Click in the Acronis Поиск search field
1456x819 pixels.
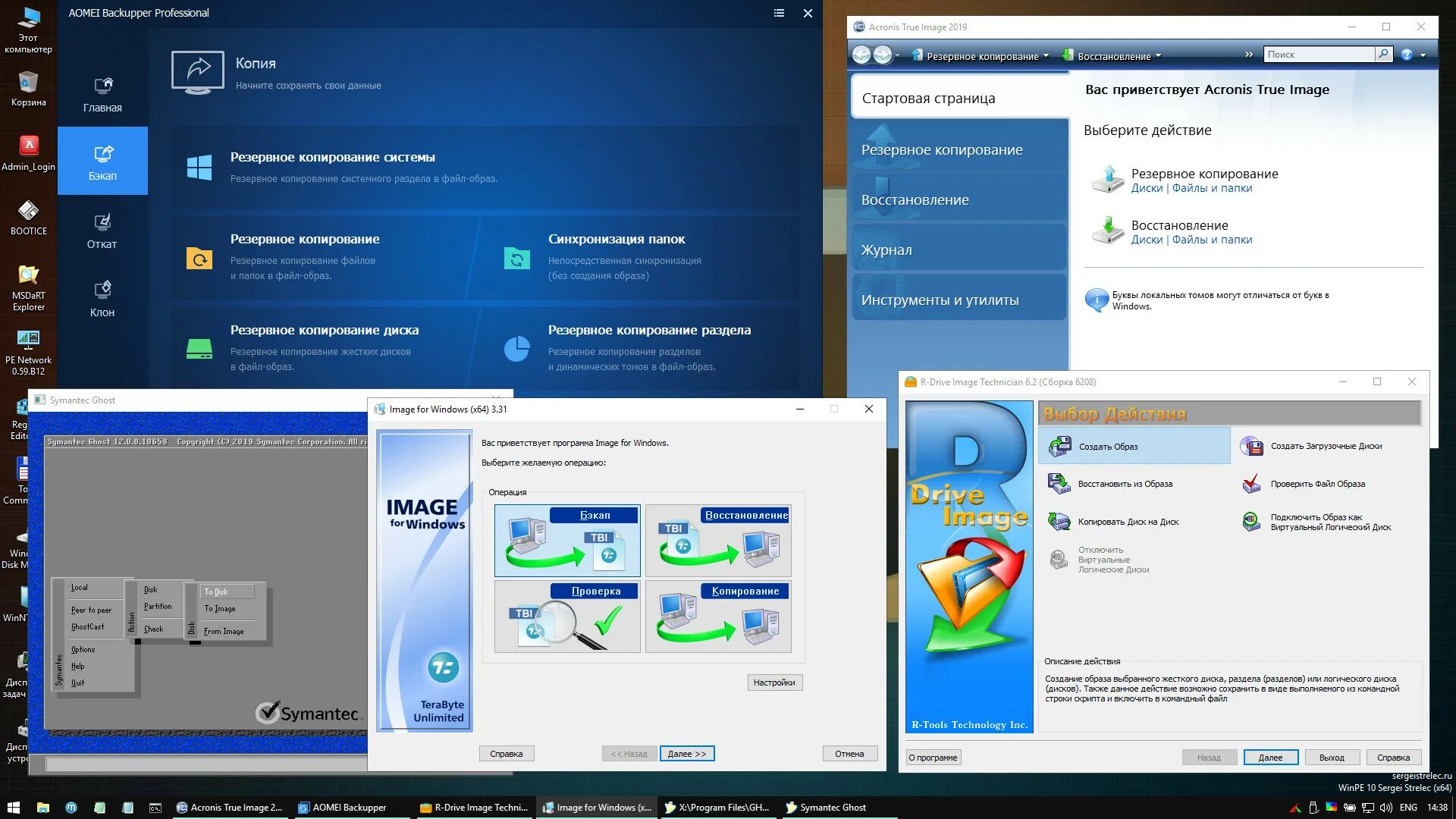1319,54
